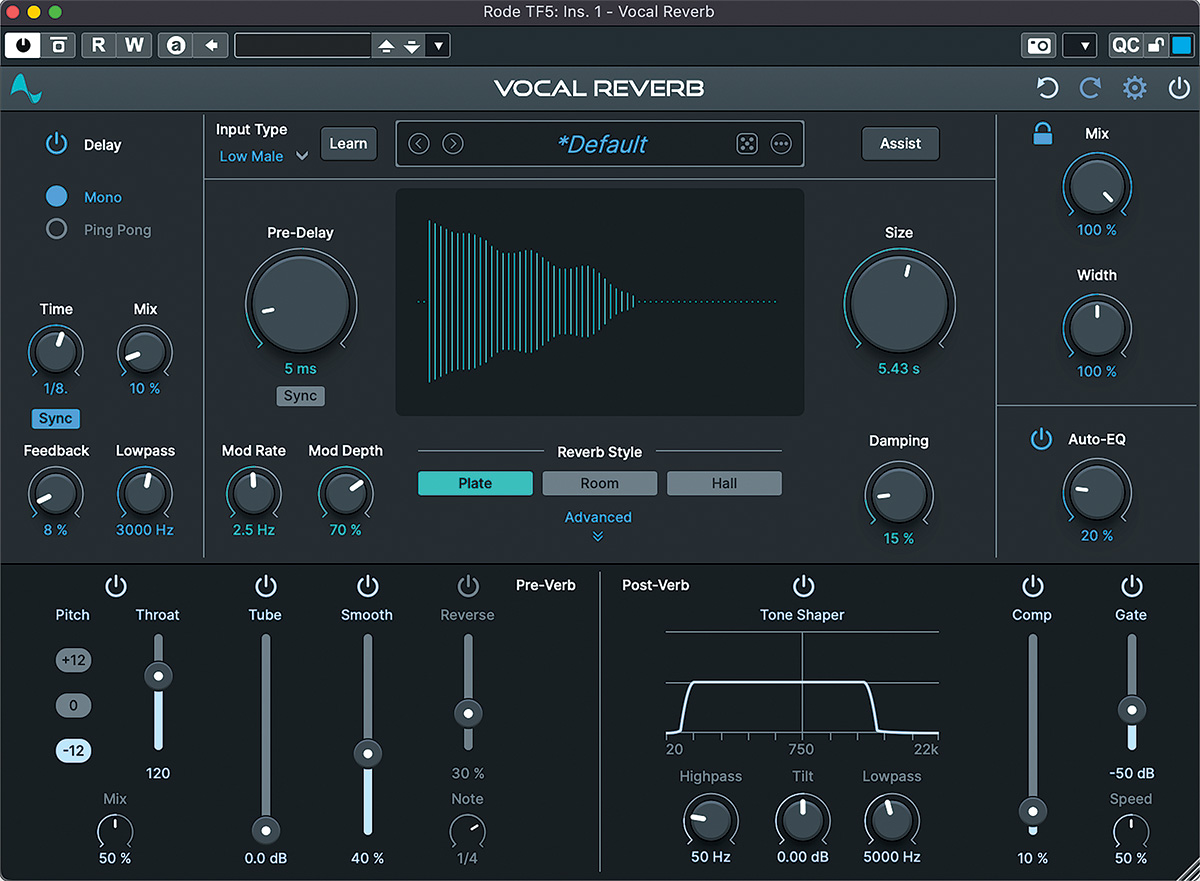Toggle the Auto-EQ power button

coord(1041,440)
